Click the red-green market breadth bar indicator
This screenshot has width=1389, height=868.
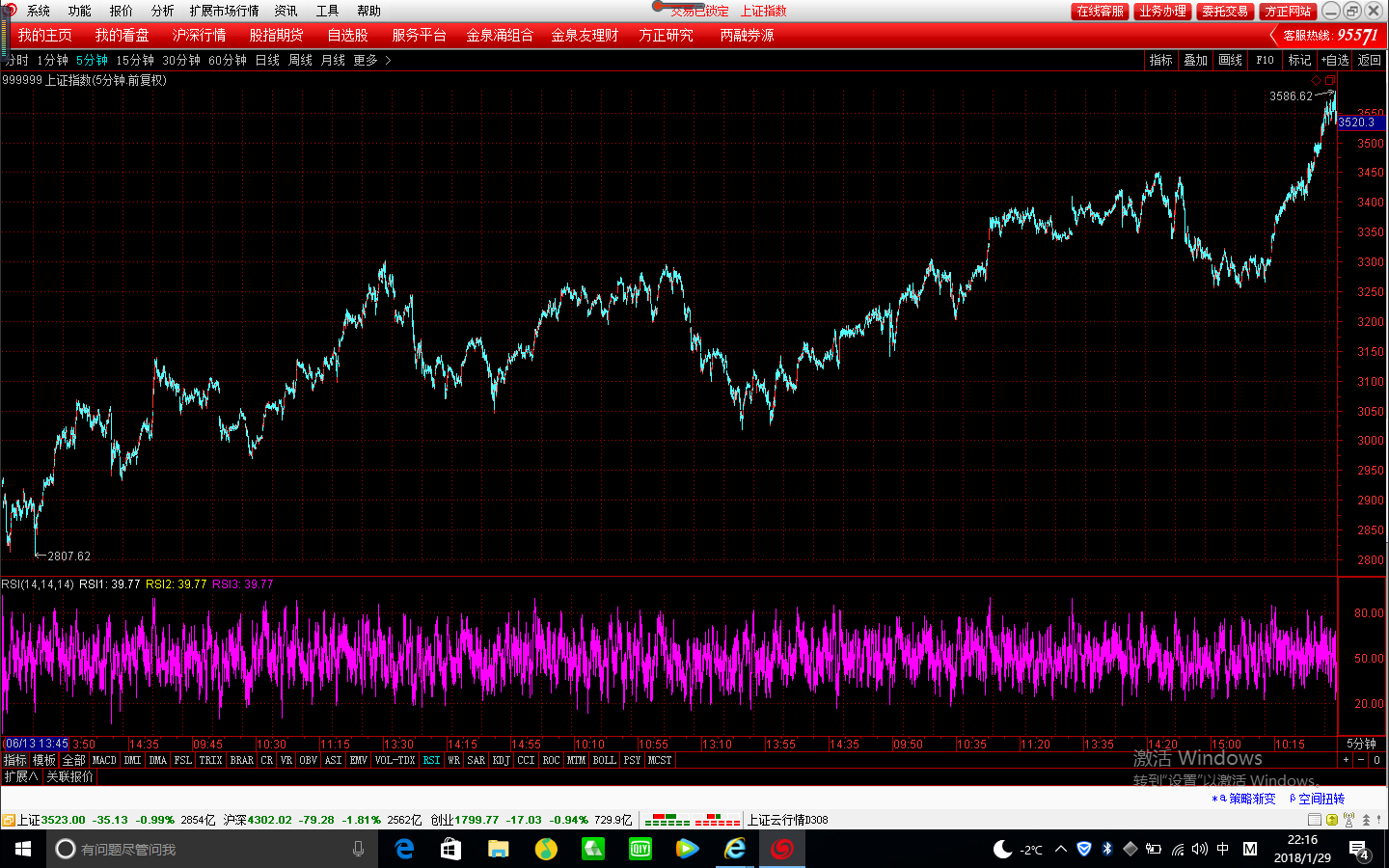point(718,820)
